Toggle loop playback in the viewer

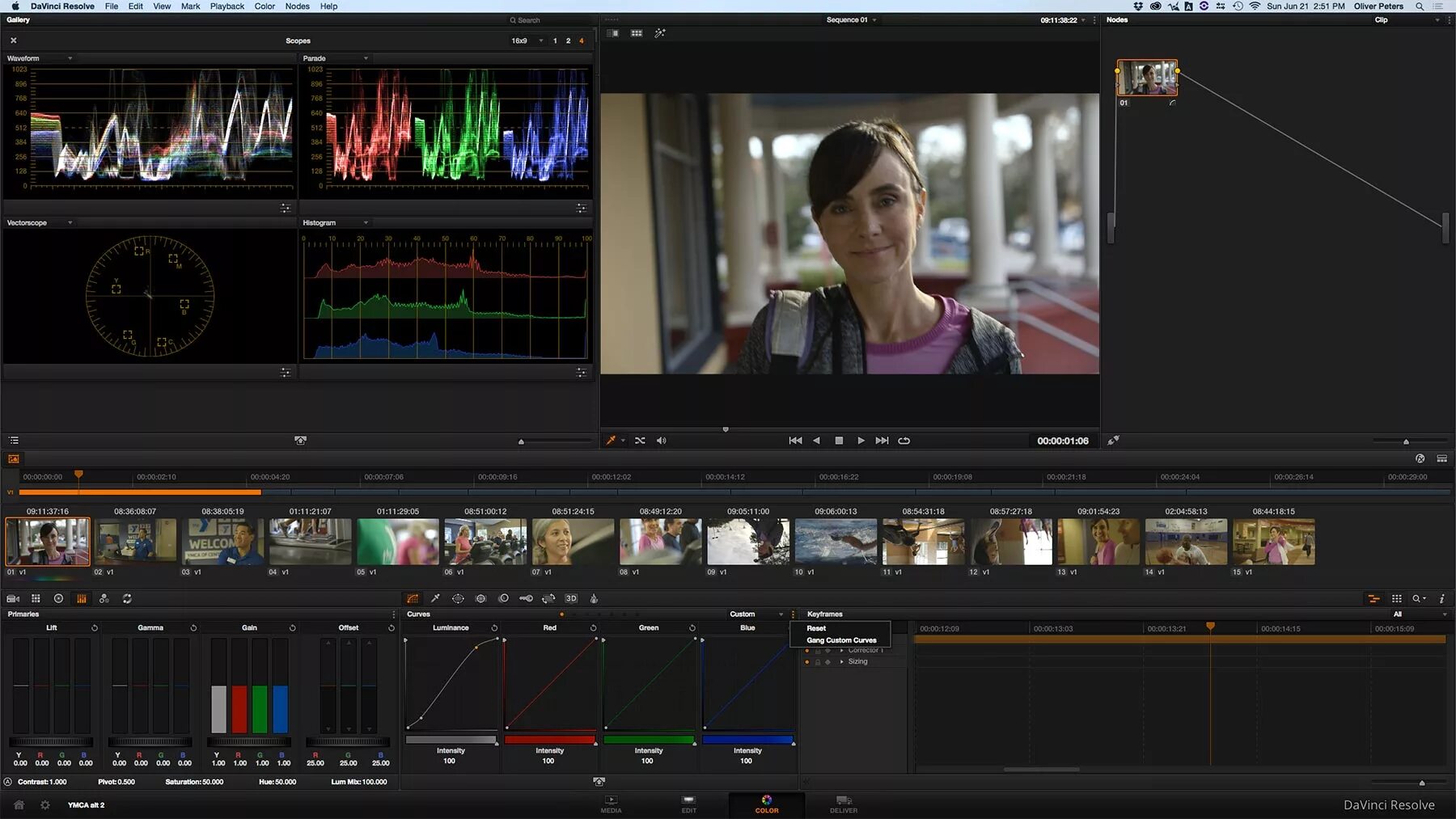tap(904, 441)
